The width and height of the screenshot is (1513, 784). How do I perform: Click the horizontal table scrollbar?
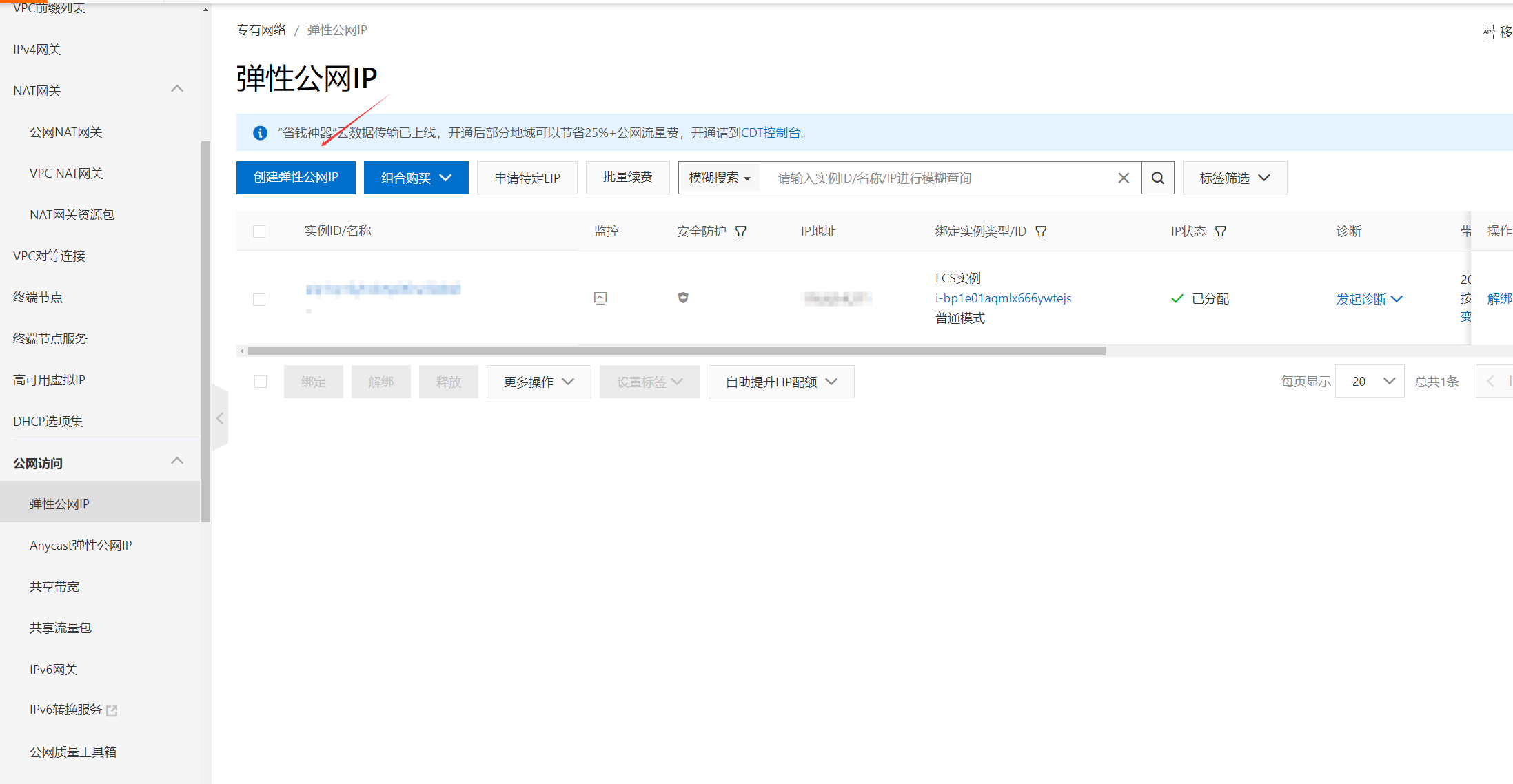(x=676, y=351)
